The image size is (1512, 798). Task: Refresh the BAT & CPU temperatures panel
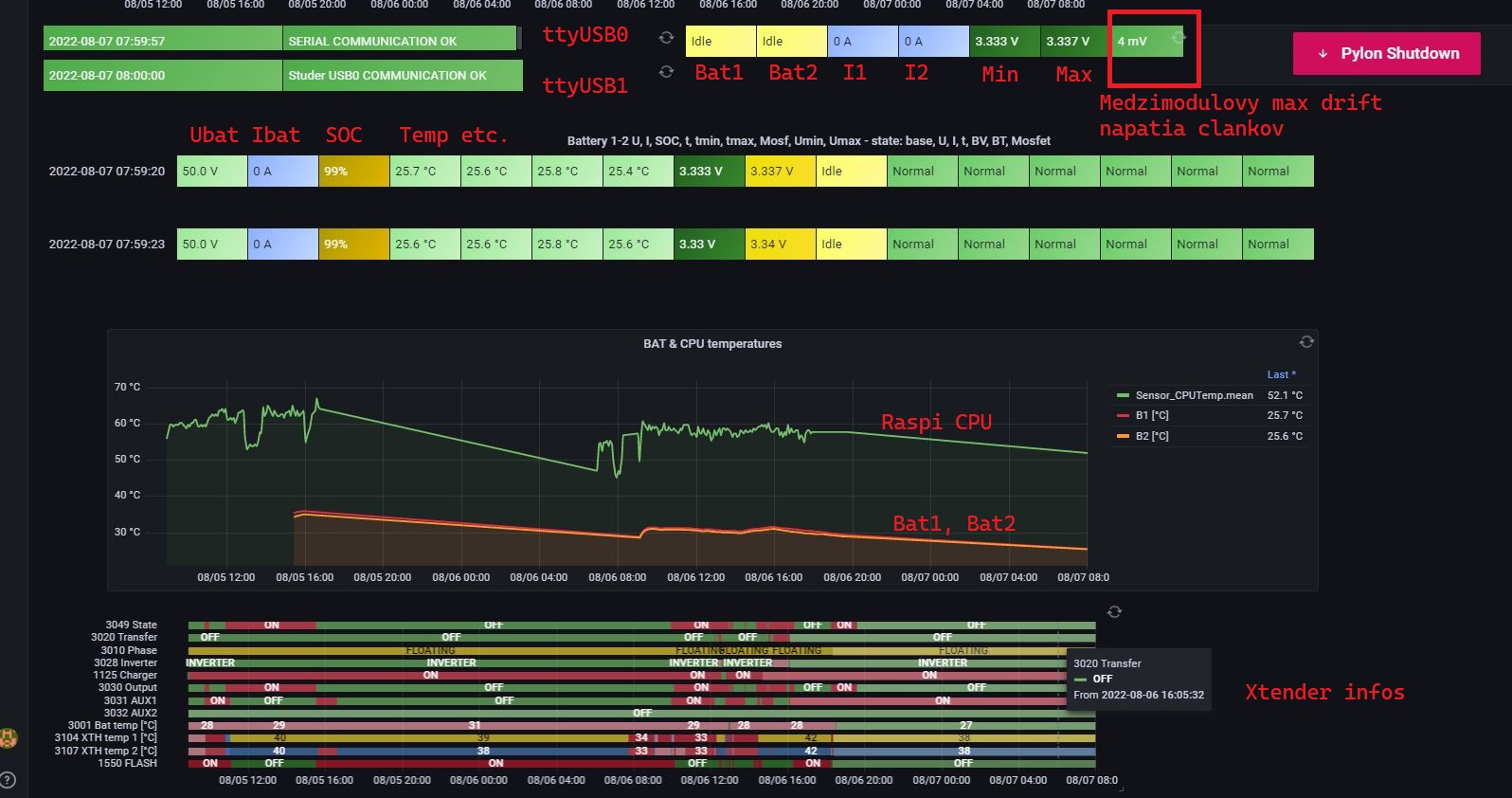(x=1306, y=341)
